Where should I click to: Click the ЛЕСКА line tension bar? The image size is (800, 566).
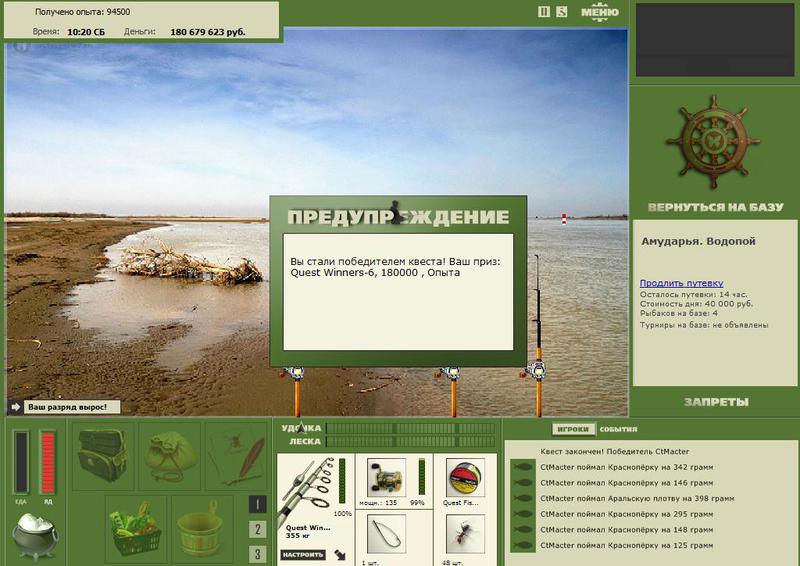pyautogui.click(x=411, y=441)
